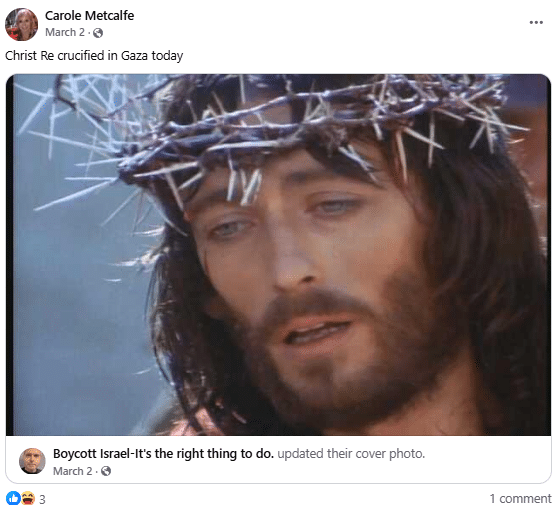Click the 'updated their cover photo' text
The height and width of the screenshot is (505, 556).
[351, 454]
